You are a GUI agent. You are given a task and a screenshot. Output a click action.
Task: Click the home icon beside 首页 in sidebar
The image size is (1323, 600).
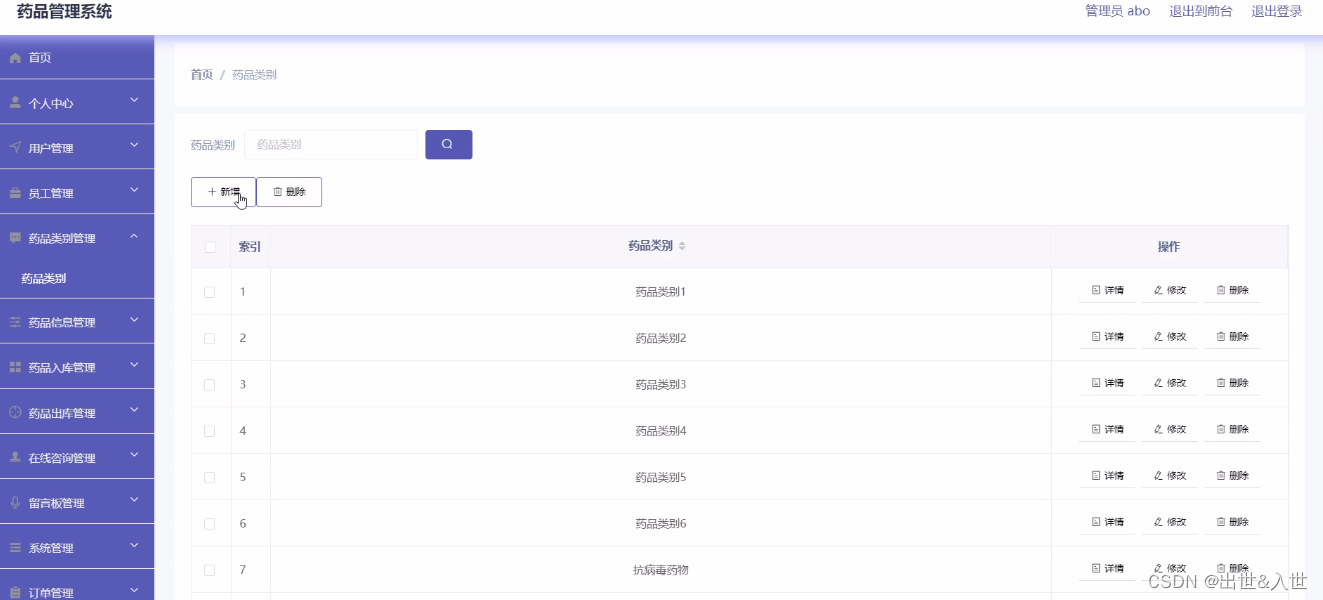click(15, 58)
